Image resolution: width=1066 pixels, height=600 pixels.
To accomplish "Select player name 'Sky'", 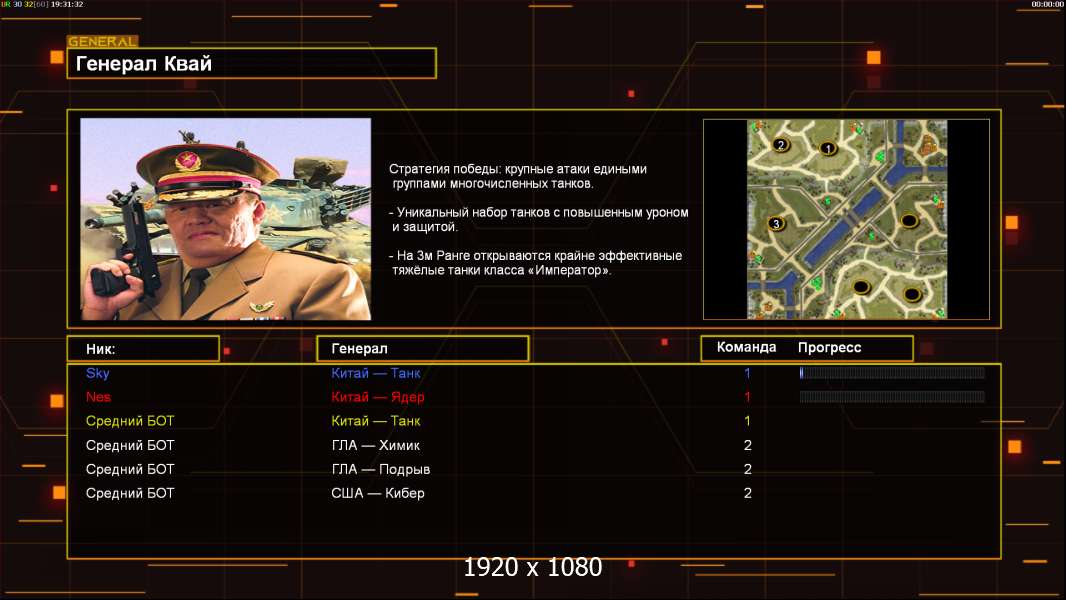I will (97, 372).
